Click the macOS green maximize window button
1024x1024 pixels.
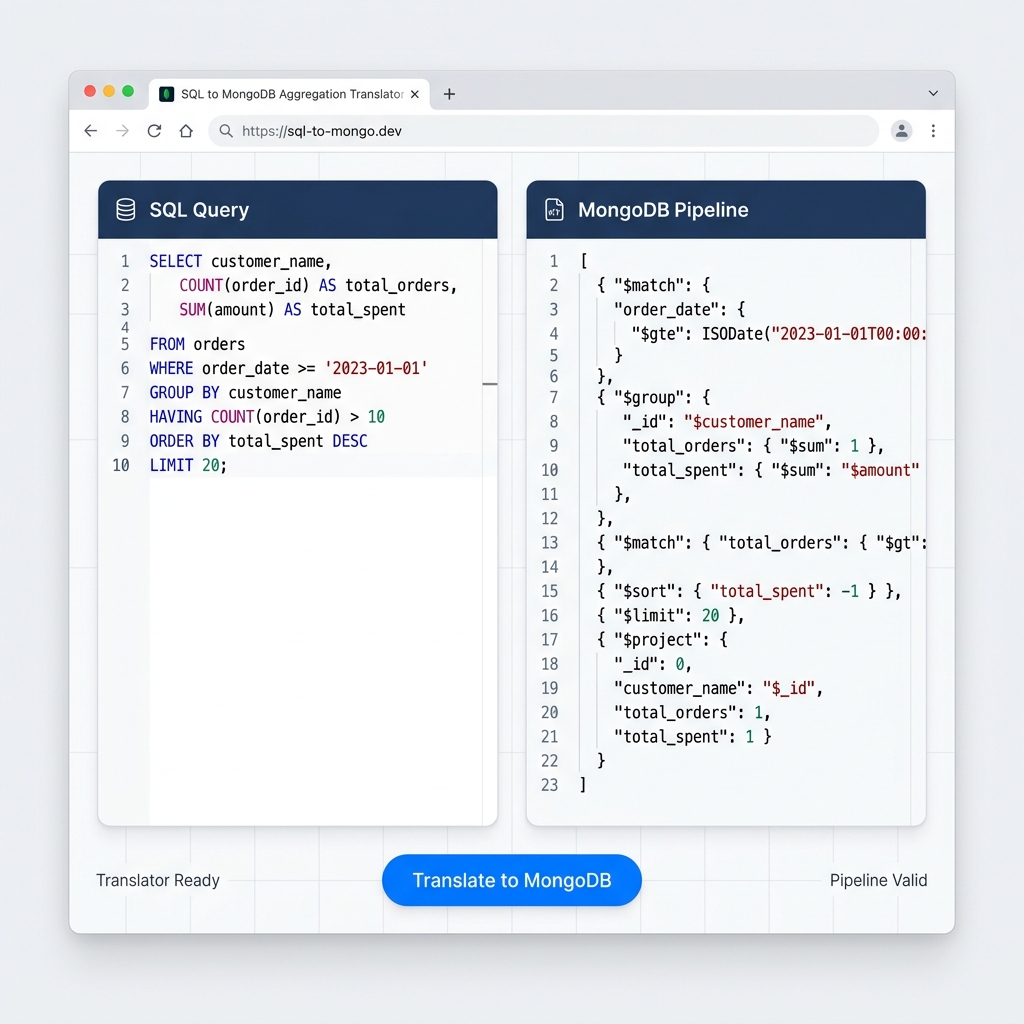pyautogui.click(x=128, y=91)
